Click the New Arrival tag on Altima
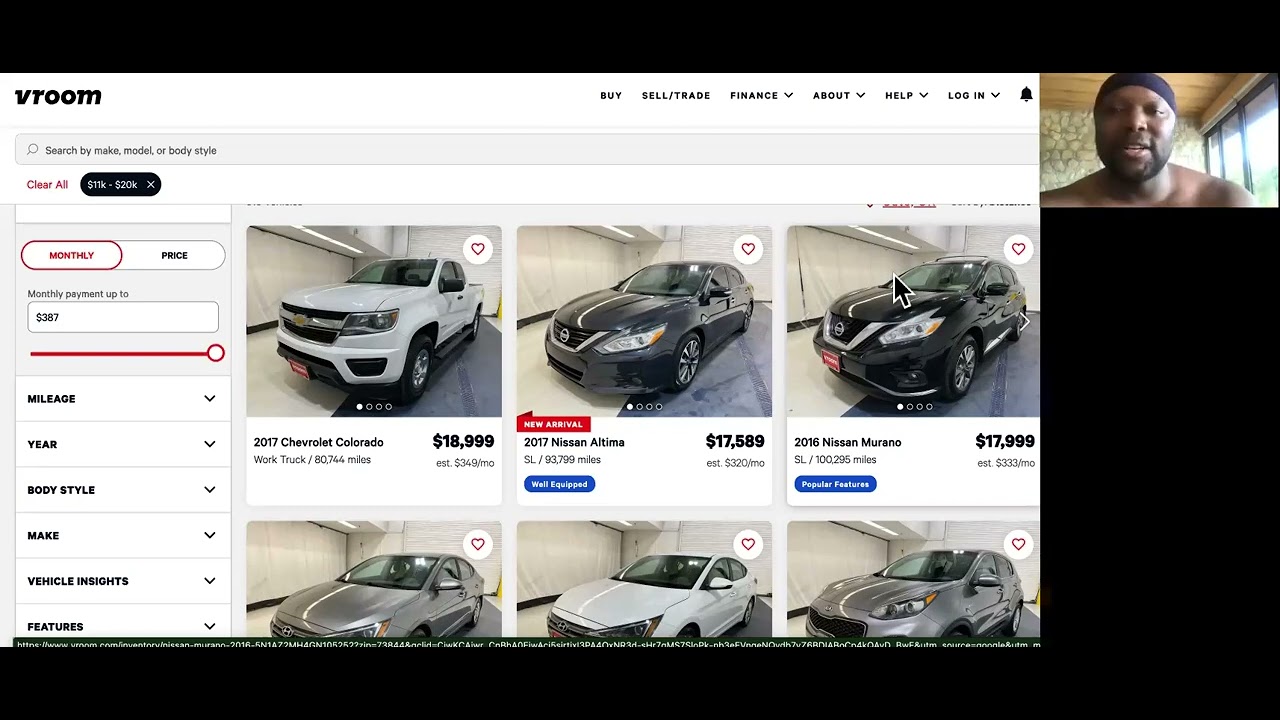 tap(553, 424)
